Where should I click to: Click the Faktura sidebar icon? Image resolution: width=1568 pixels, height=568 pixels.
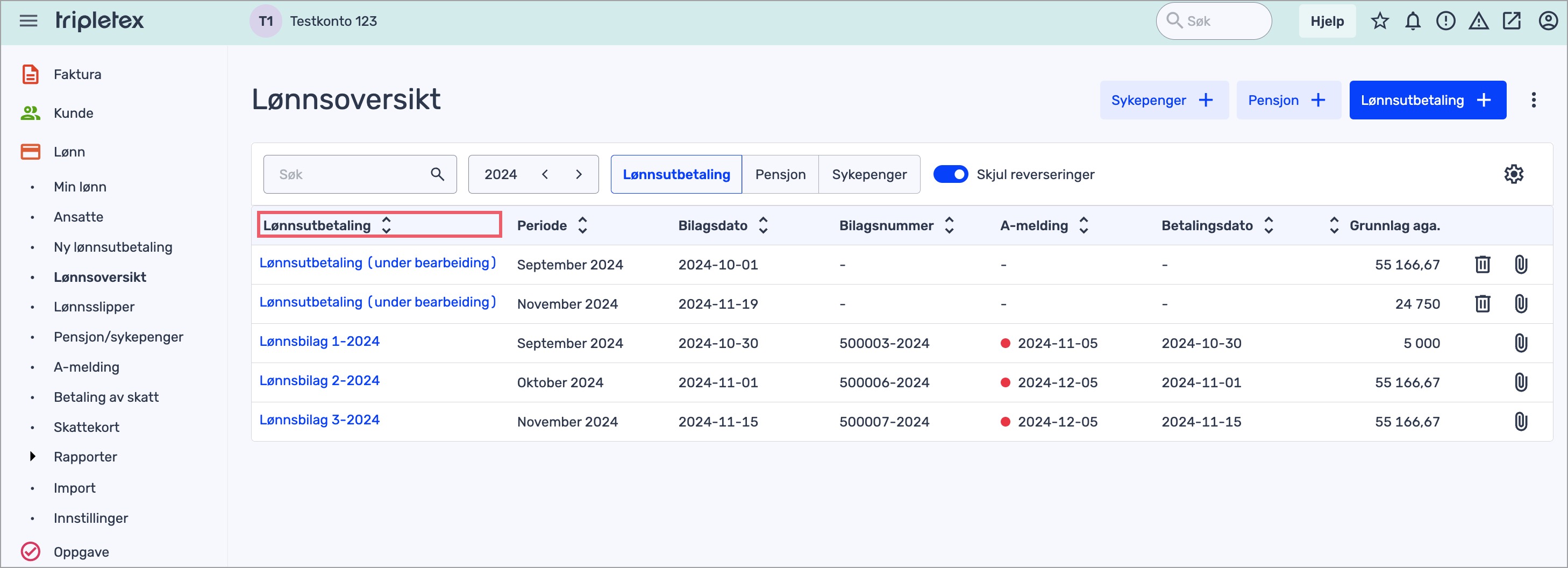tap(31, 74)
